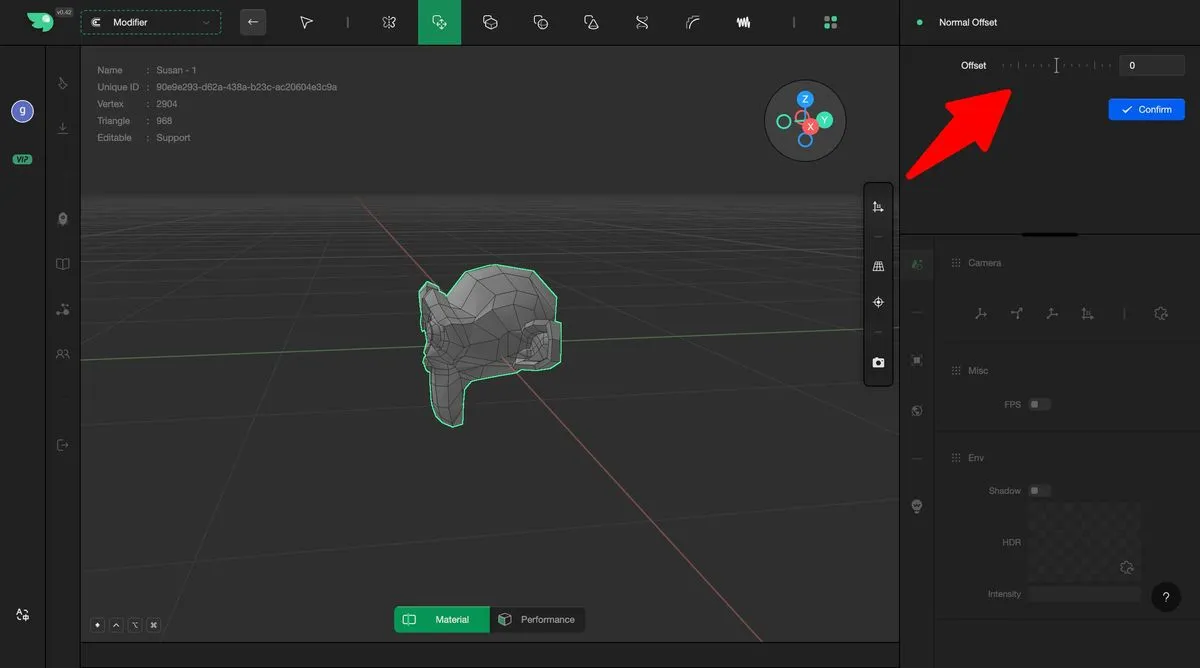Screen dimensions: 1200x668
Task: Click the language translate icon in sidebar
Action: pos(22,615)
